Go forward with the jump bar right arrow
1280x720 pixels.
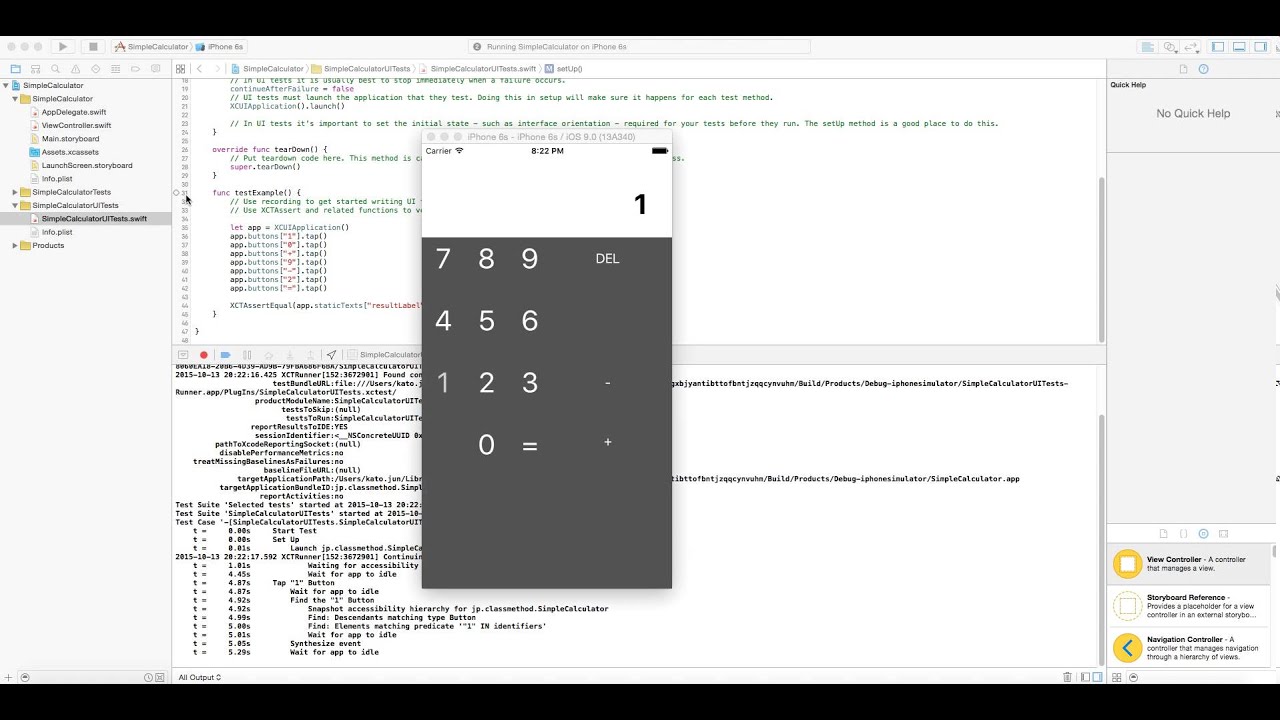coord(217,69)
